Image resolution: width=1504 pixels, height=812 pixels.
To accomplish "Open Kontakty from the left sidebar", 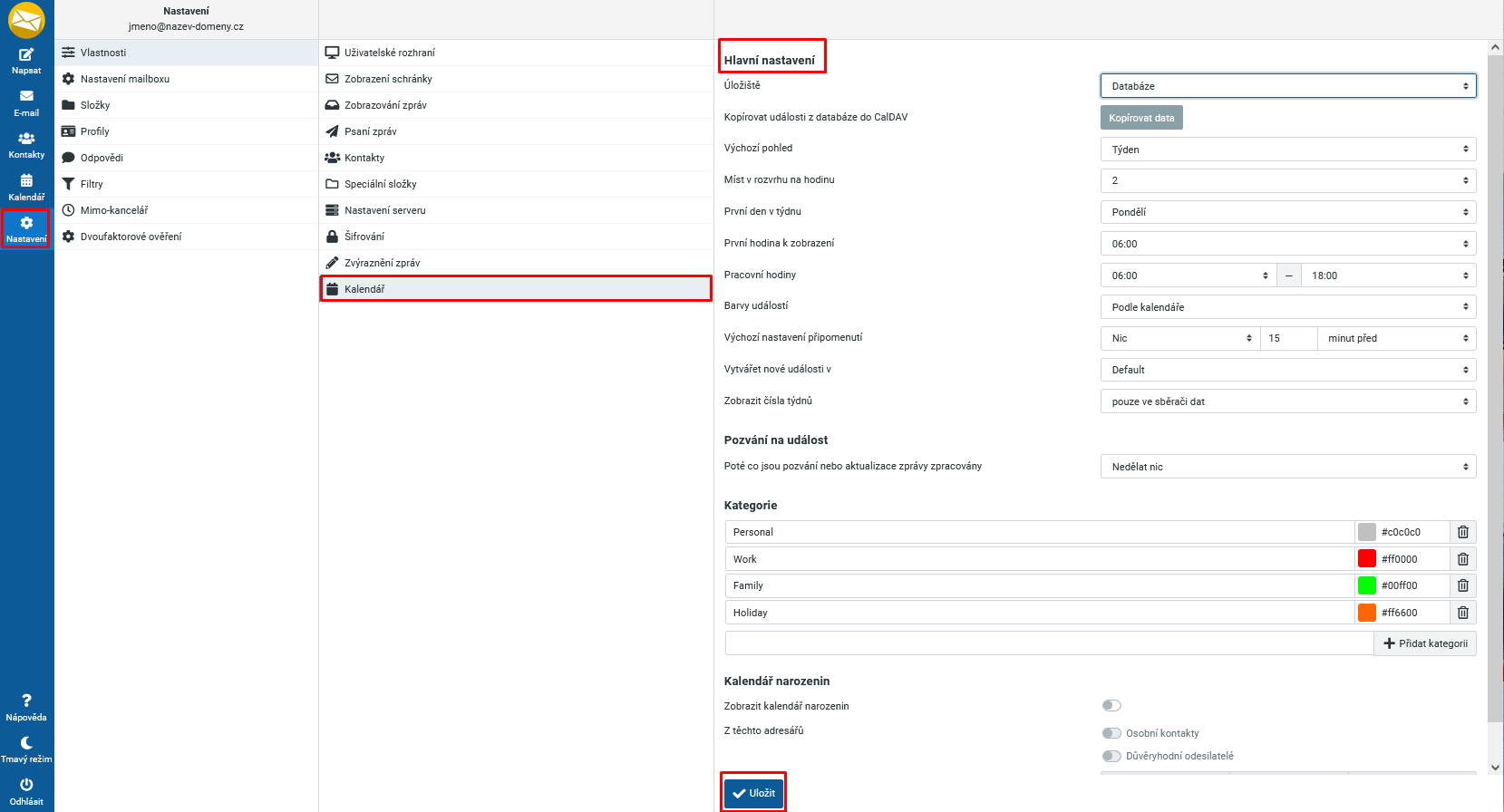I will point(26,145).
